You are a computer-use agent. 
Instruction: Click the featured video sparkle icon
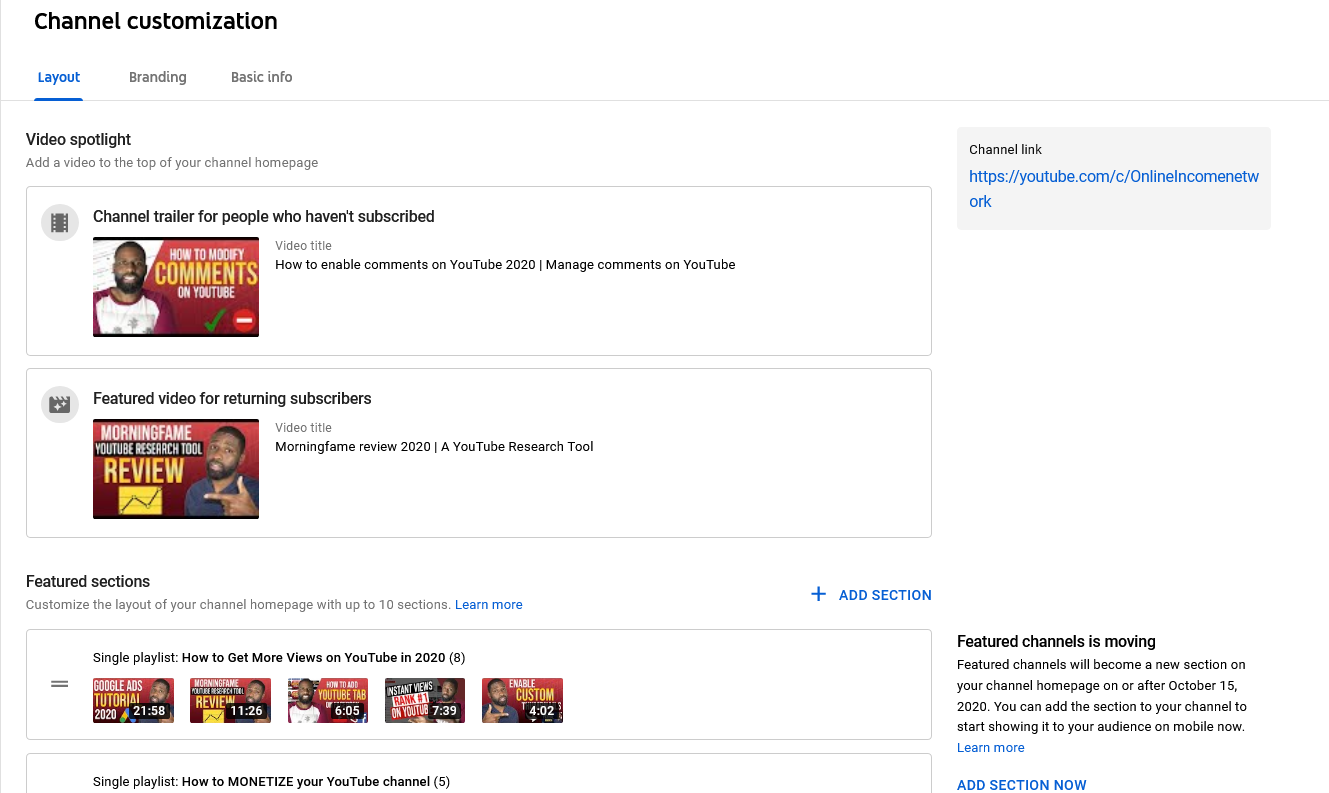60,404
